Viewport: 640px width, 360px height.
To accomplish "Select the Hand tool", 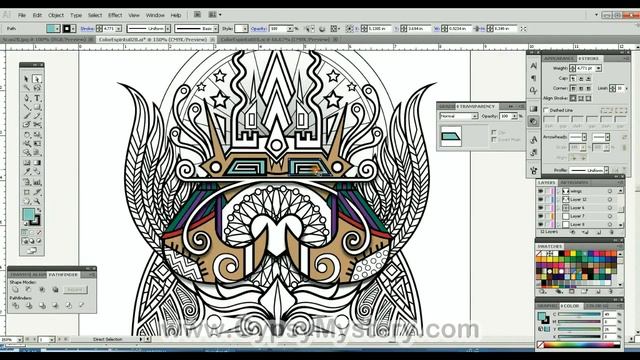I will pos(27,201).
